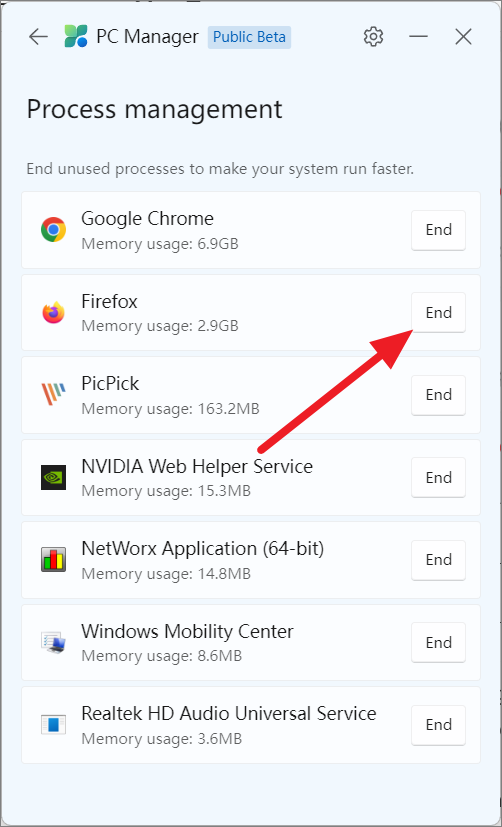End the PicPick process
Viewport: 502px width, 827px height.
[x=438, y=395]
